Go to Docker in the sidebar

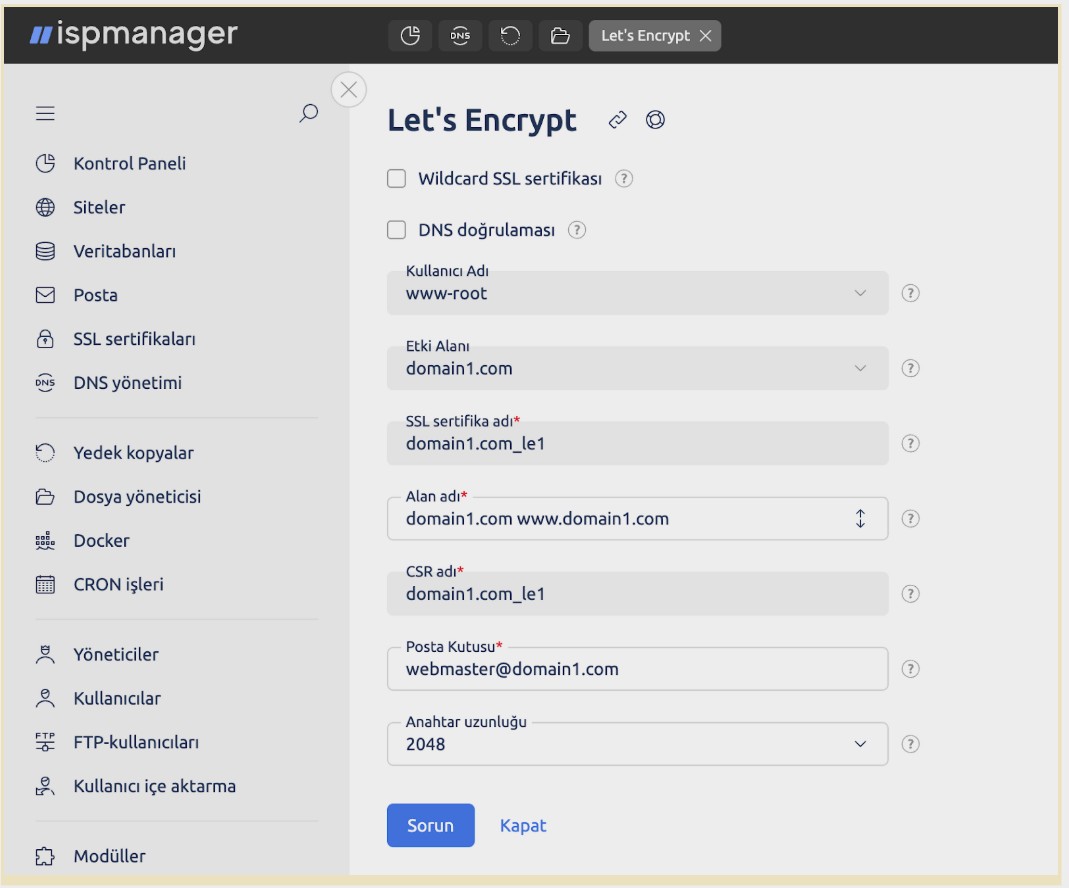coord(101,540)
